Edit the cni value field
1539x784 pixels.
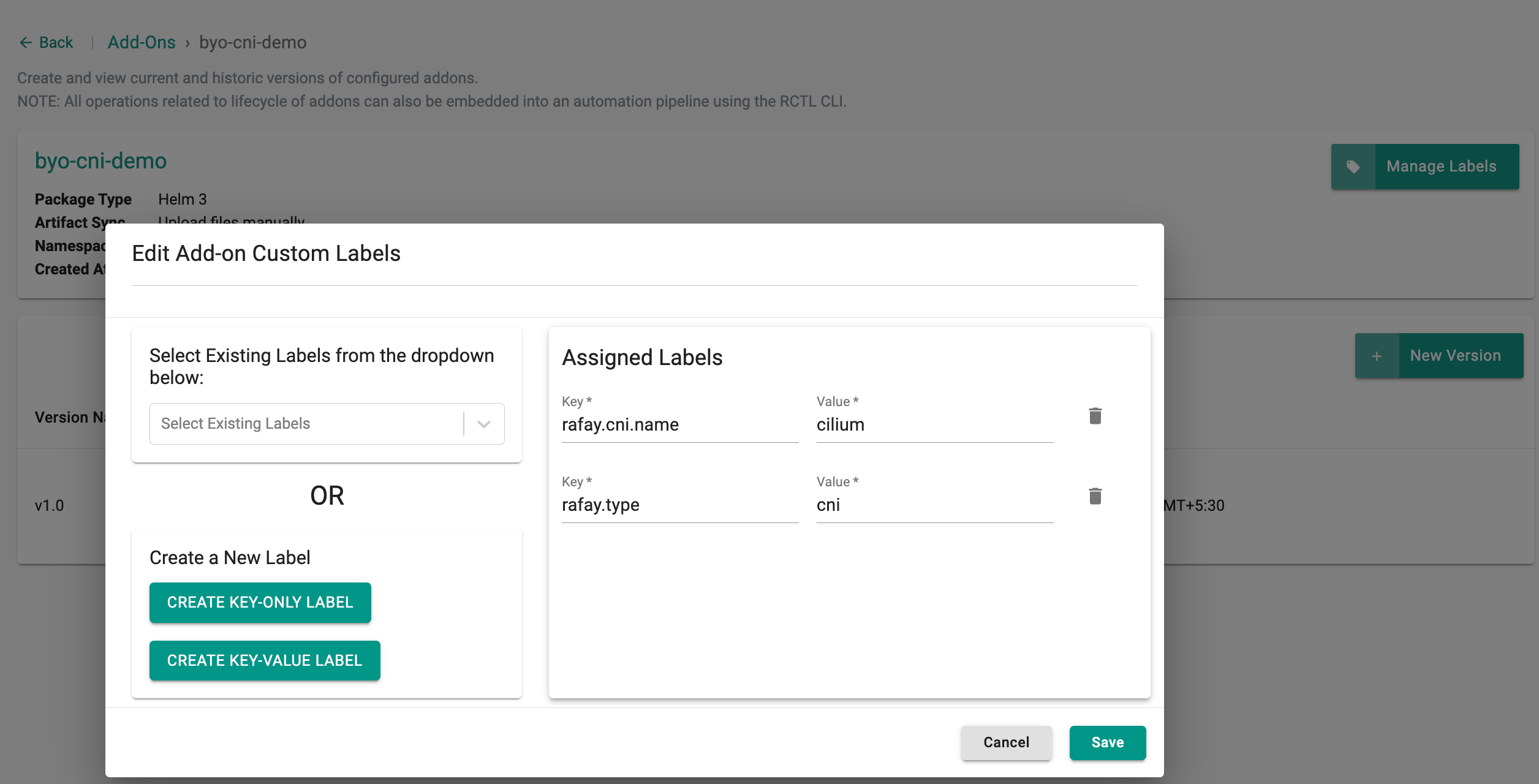point(934,505)
